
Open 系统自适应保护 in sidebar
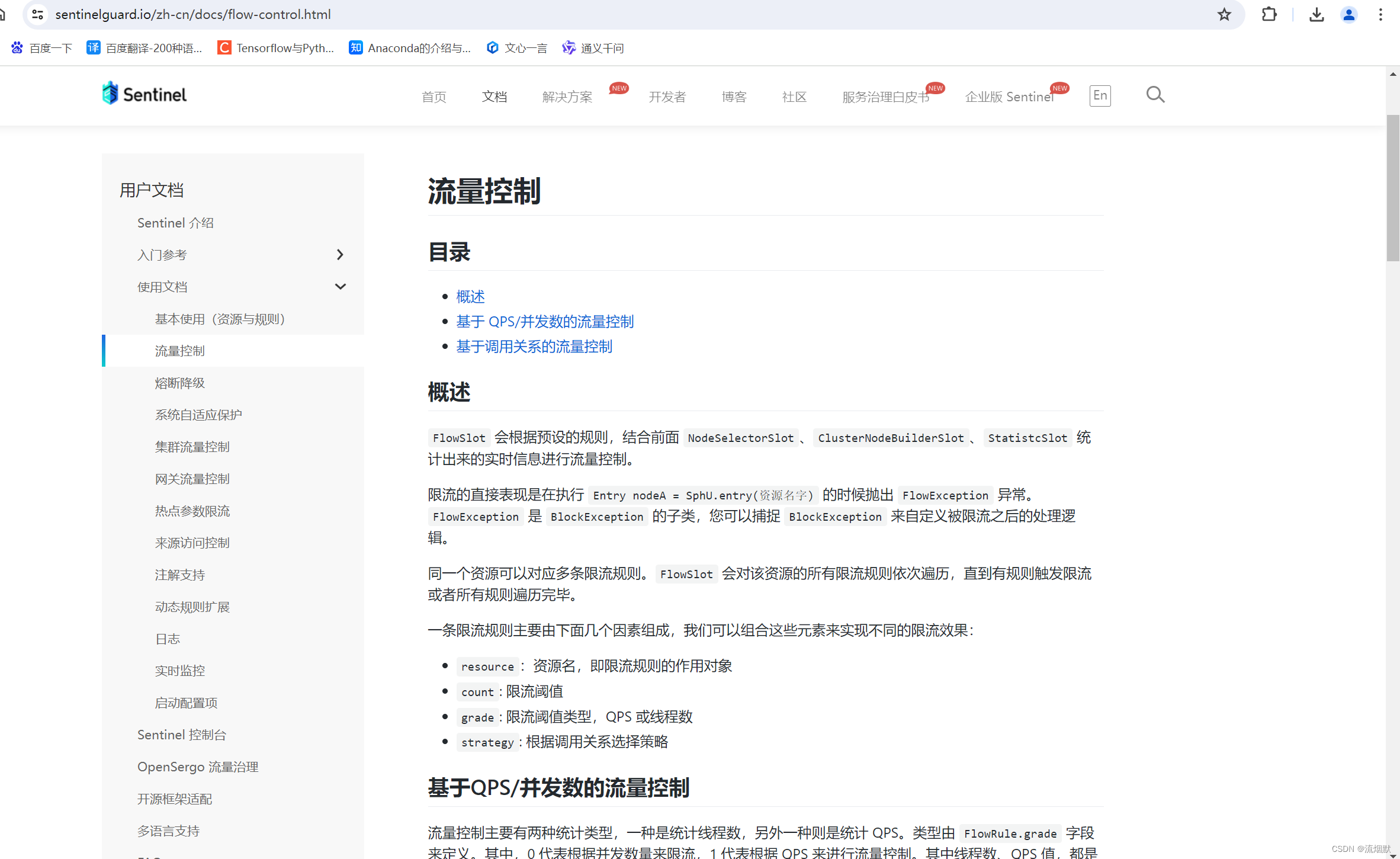[x=198, y=415]
